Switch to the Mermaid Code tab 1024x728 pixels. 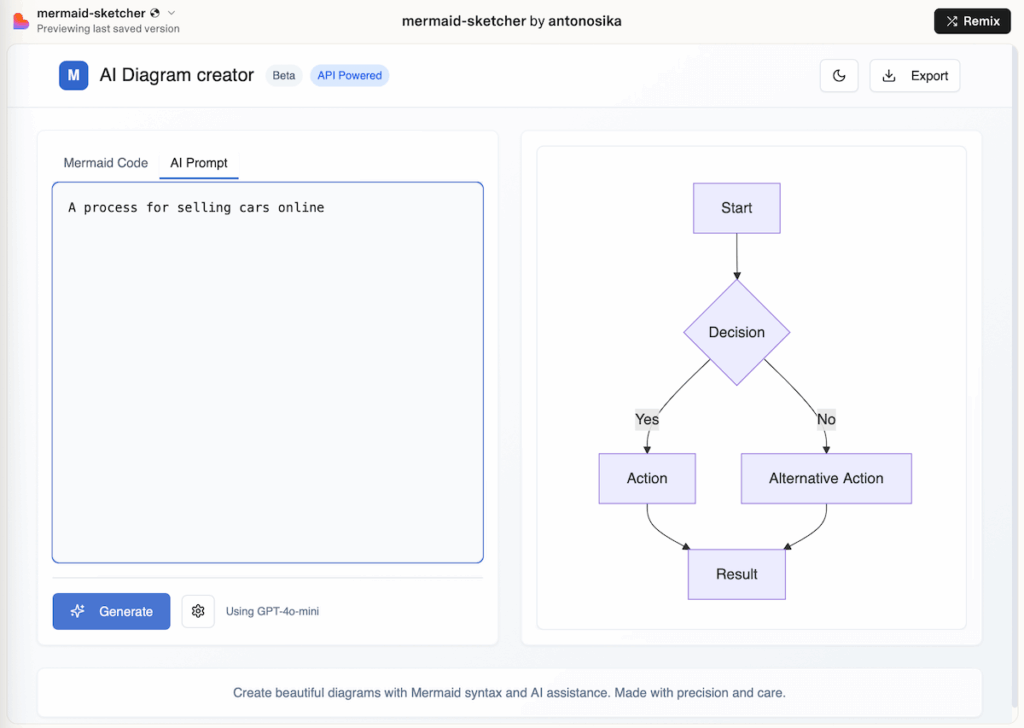(105, 163)
